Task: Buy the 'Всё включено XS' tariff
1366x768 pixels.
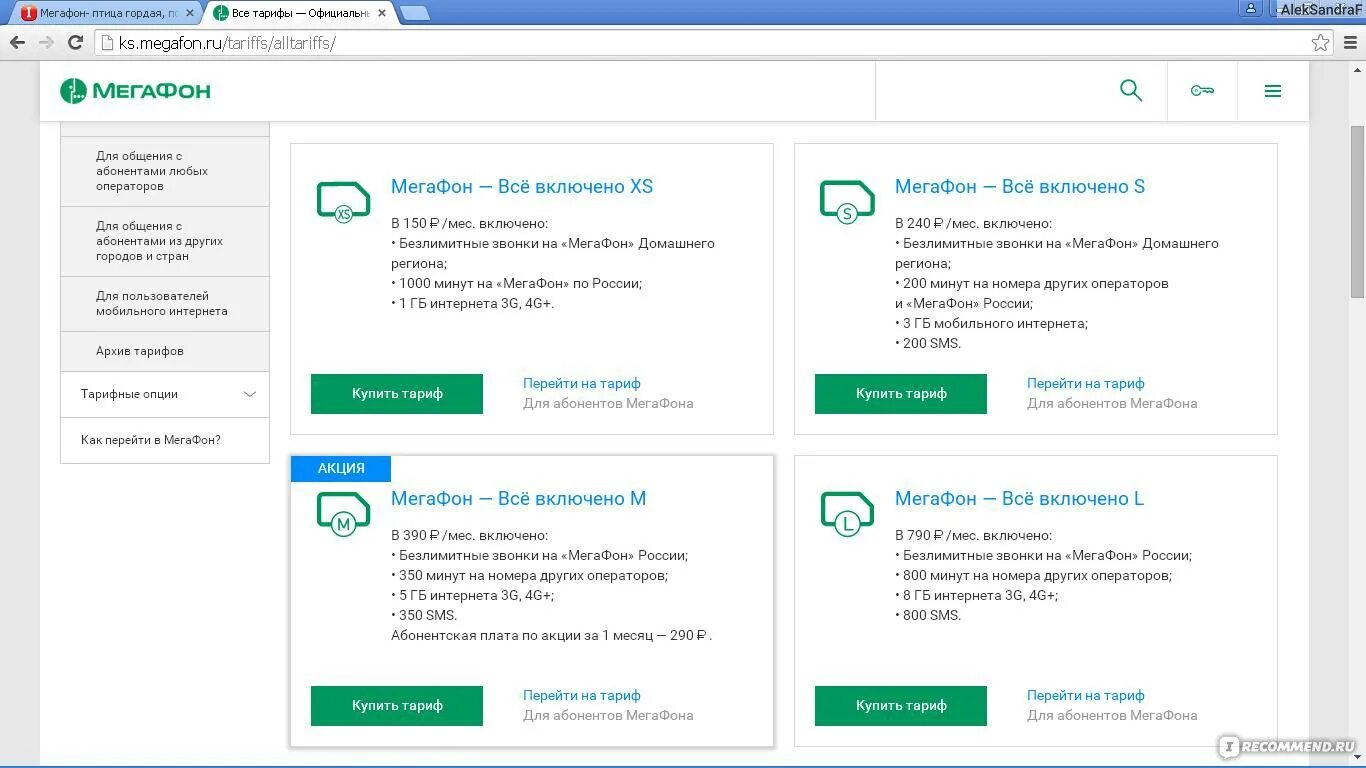Action: point(397,393)
